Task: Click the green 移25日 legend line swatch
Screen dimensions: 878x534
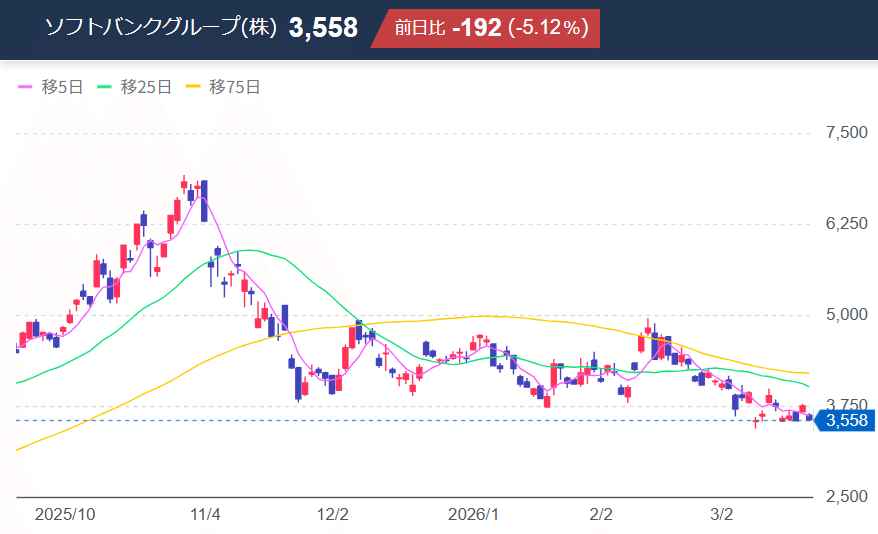Action: pyautogui.click(x=105, y=87)
